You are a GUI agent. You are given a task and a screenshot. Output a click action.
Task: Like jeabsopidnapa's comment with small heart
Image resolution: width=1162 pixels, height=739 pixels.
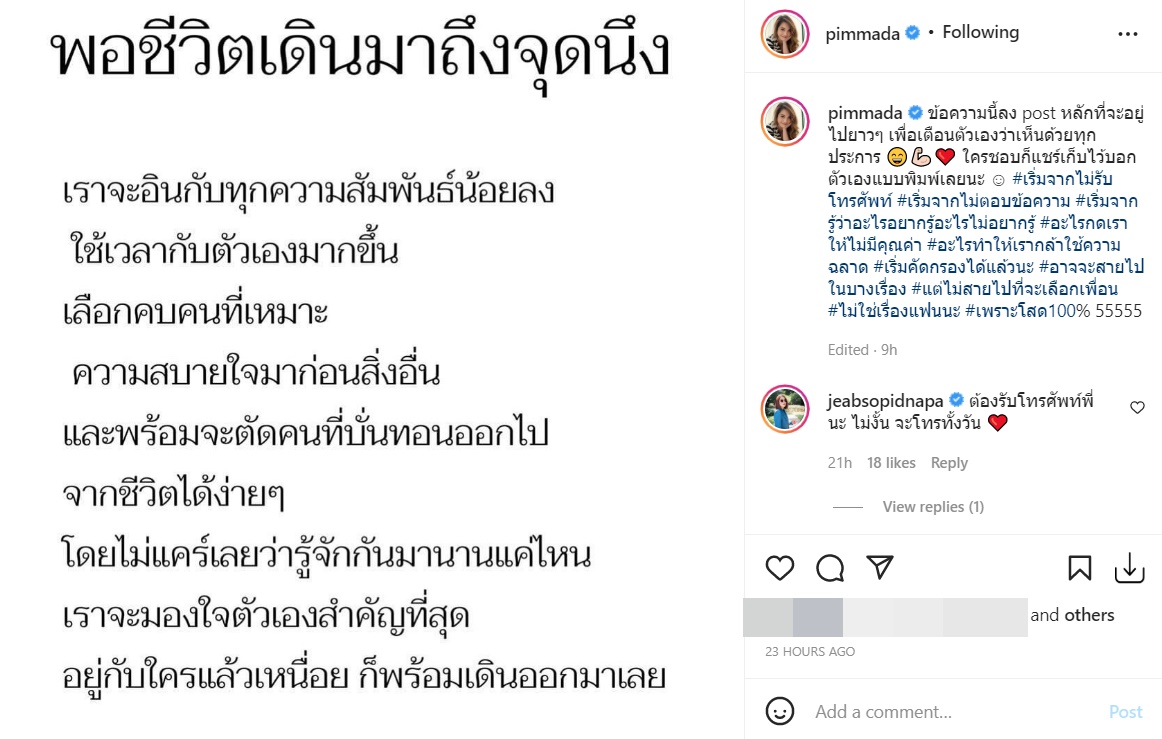click(x=1138, y=407)
